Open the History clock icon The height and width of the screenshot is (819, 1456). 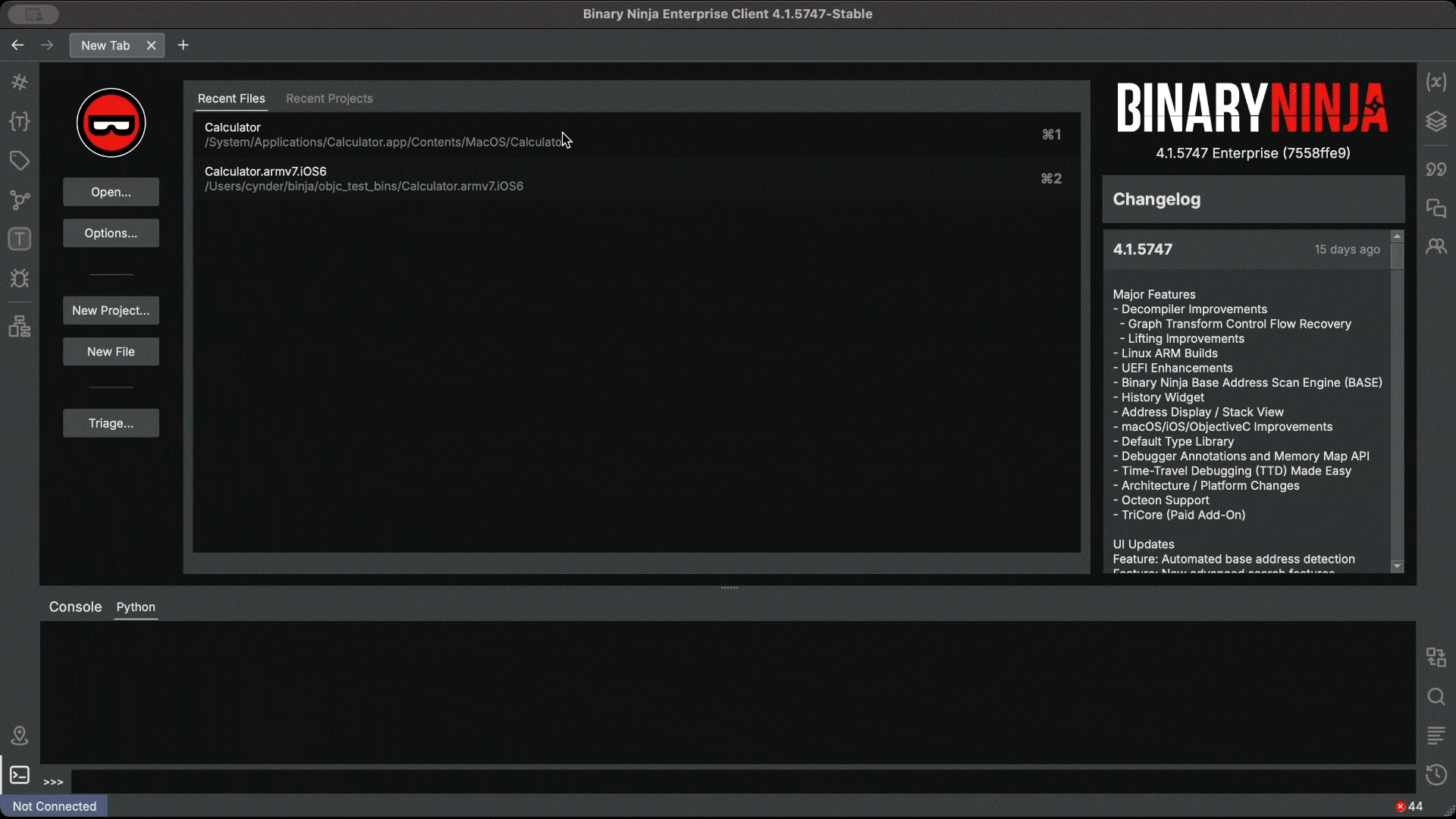[x=1436, y=774]
